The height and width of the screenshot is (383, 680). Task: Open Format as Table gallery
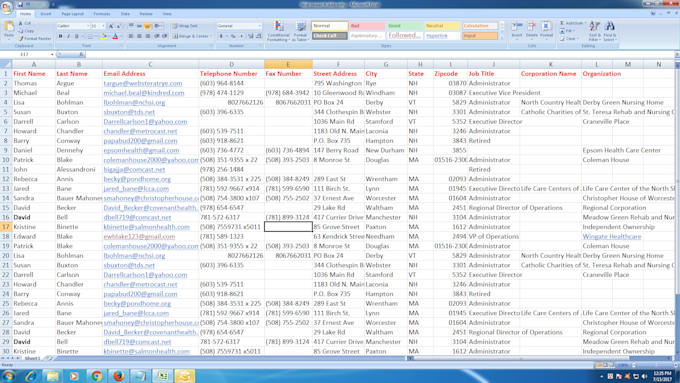301,31
